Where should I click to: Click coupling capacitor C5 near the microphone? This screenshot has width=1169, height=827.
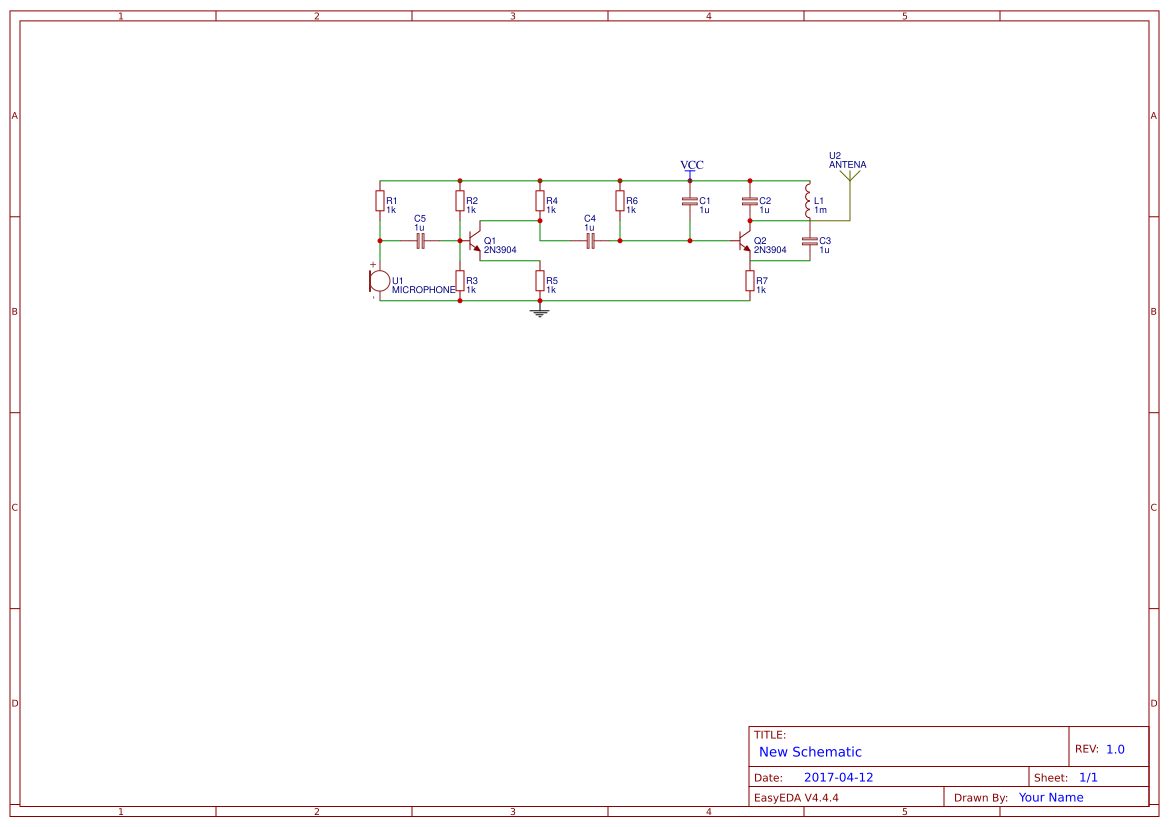click(422, 240)
